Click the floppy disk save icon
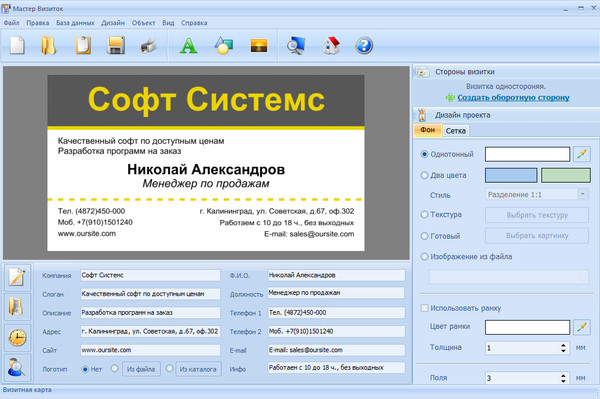 [x=116, y=46]
